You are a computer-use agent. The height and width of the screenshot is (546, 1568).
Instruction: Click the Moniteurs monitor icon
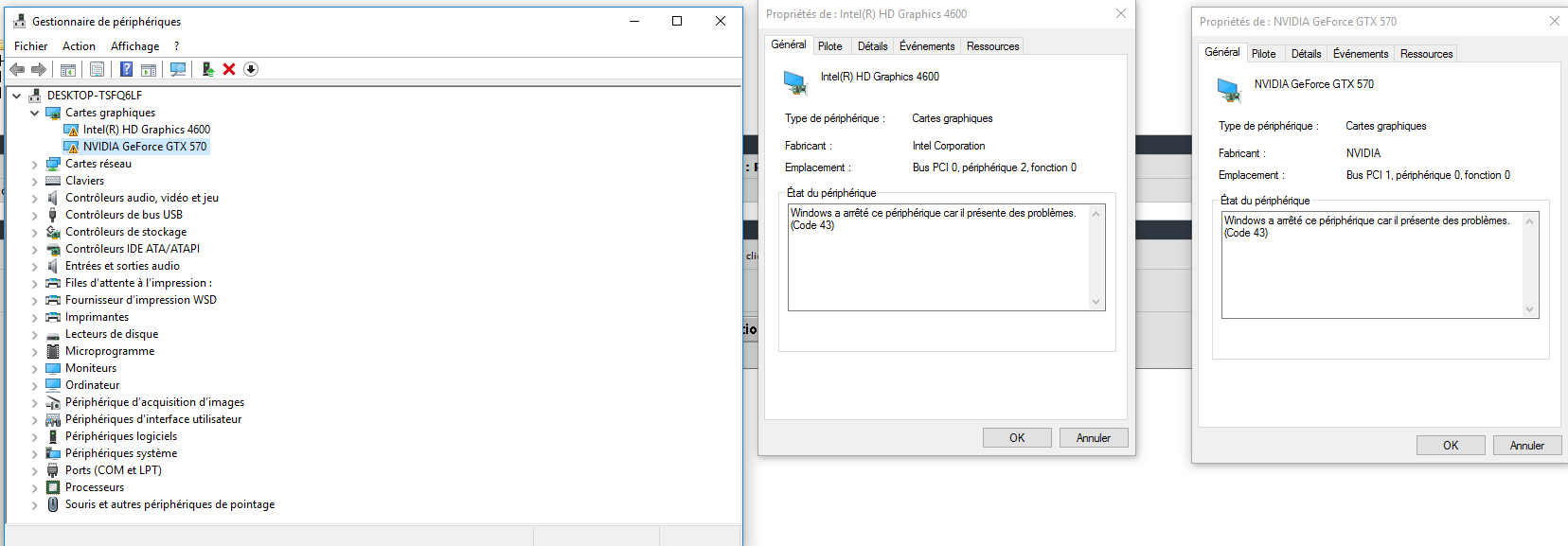point(53,368)
